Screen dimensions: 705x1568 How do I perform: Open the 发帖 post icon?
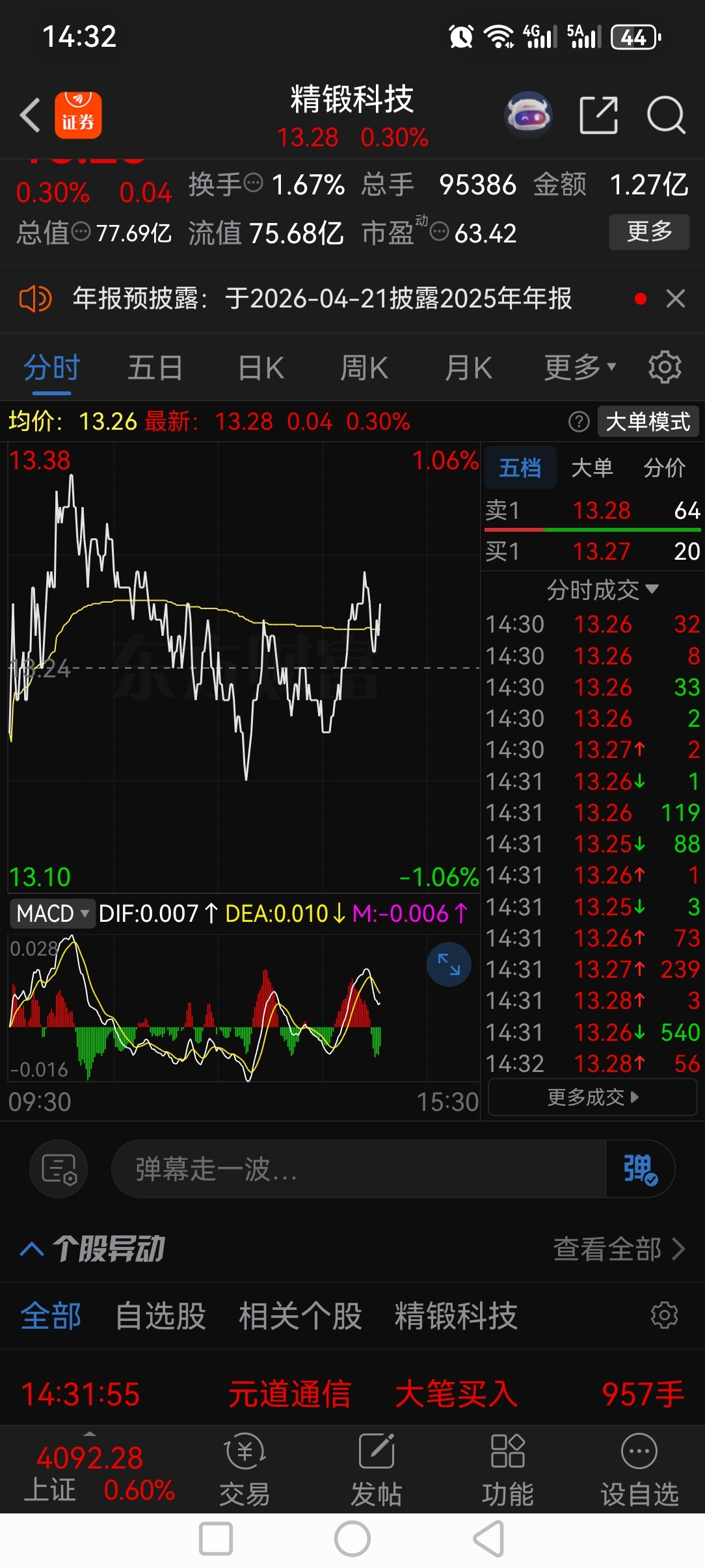(x=377, y=1470)
